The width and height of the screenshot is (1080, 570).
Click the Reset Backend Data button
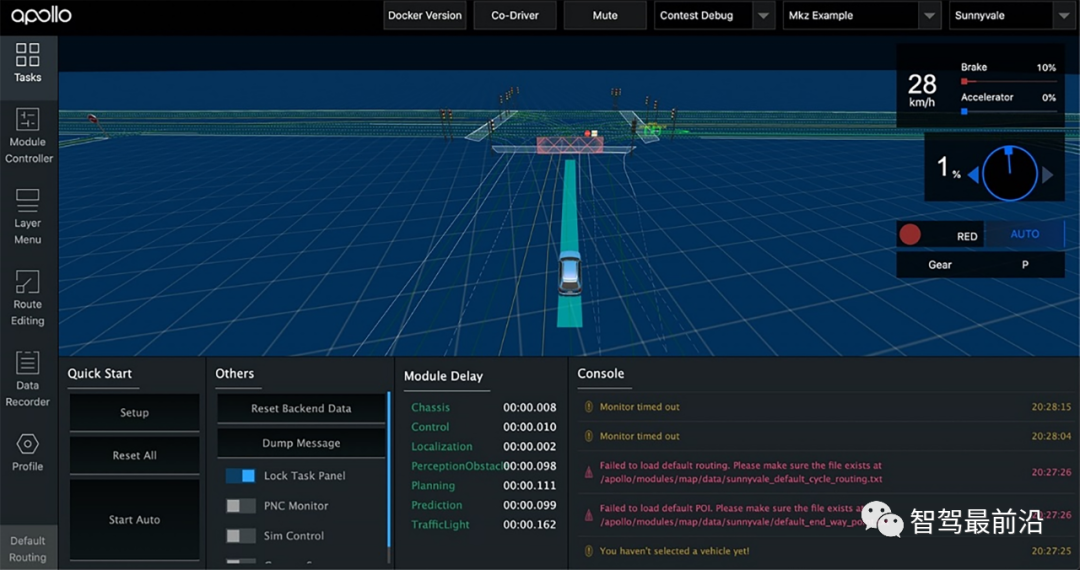pyautogui.click(x=301, y=408)
